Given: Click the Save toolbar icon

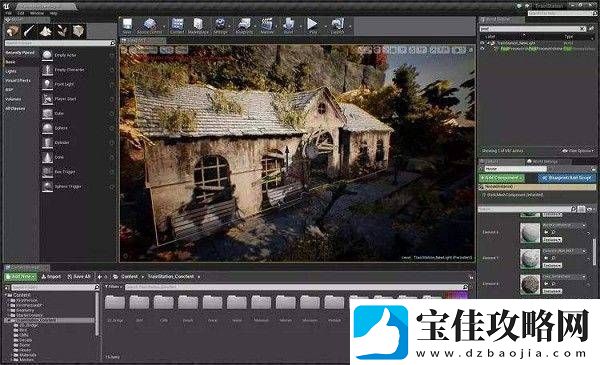Looking at the screenshot, I should coord(127,24).
